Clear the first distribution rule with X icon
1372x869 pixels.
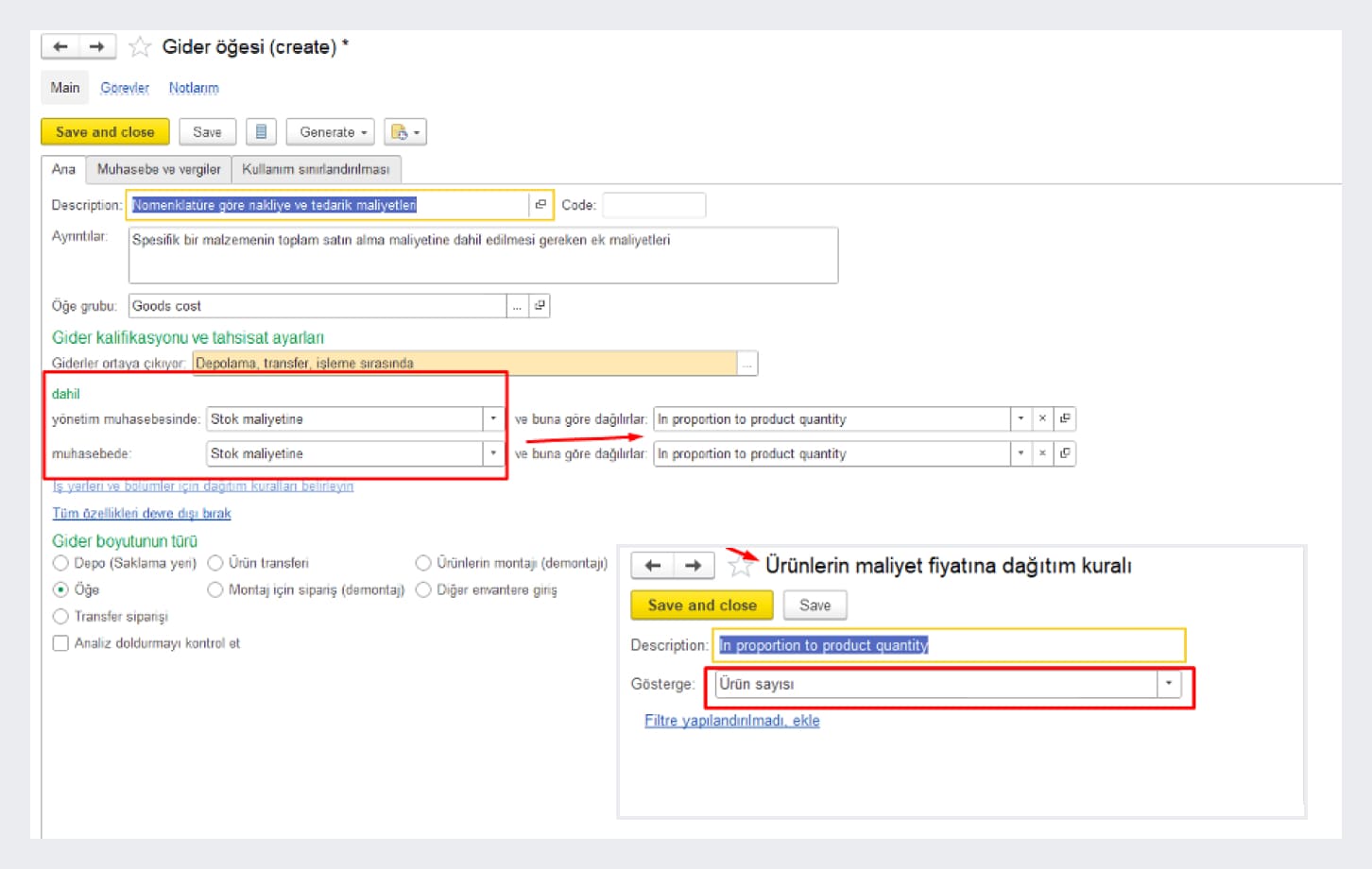tap(1042, 418)
